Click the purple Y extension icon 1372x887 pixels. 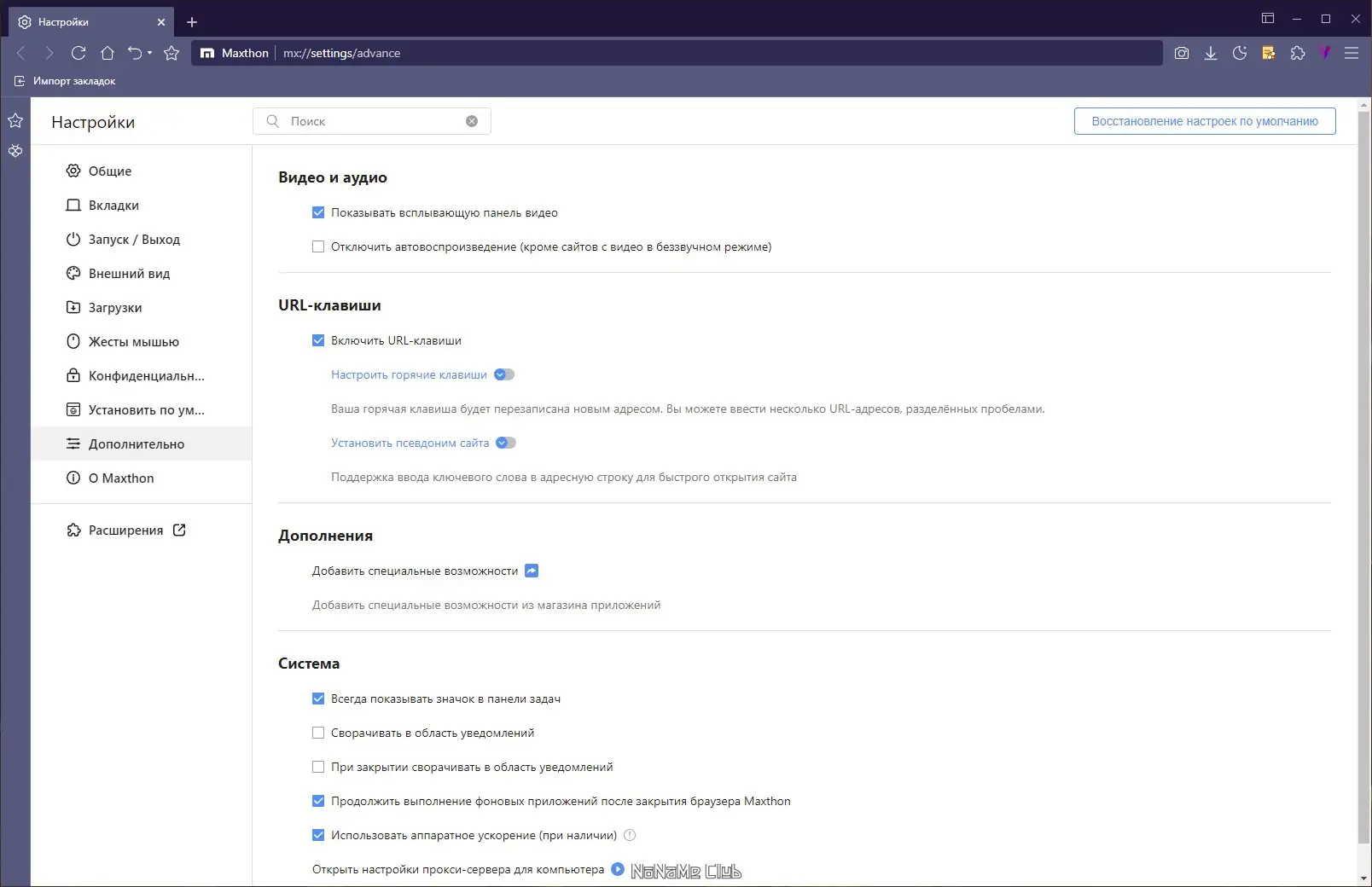1325,53
